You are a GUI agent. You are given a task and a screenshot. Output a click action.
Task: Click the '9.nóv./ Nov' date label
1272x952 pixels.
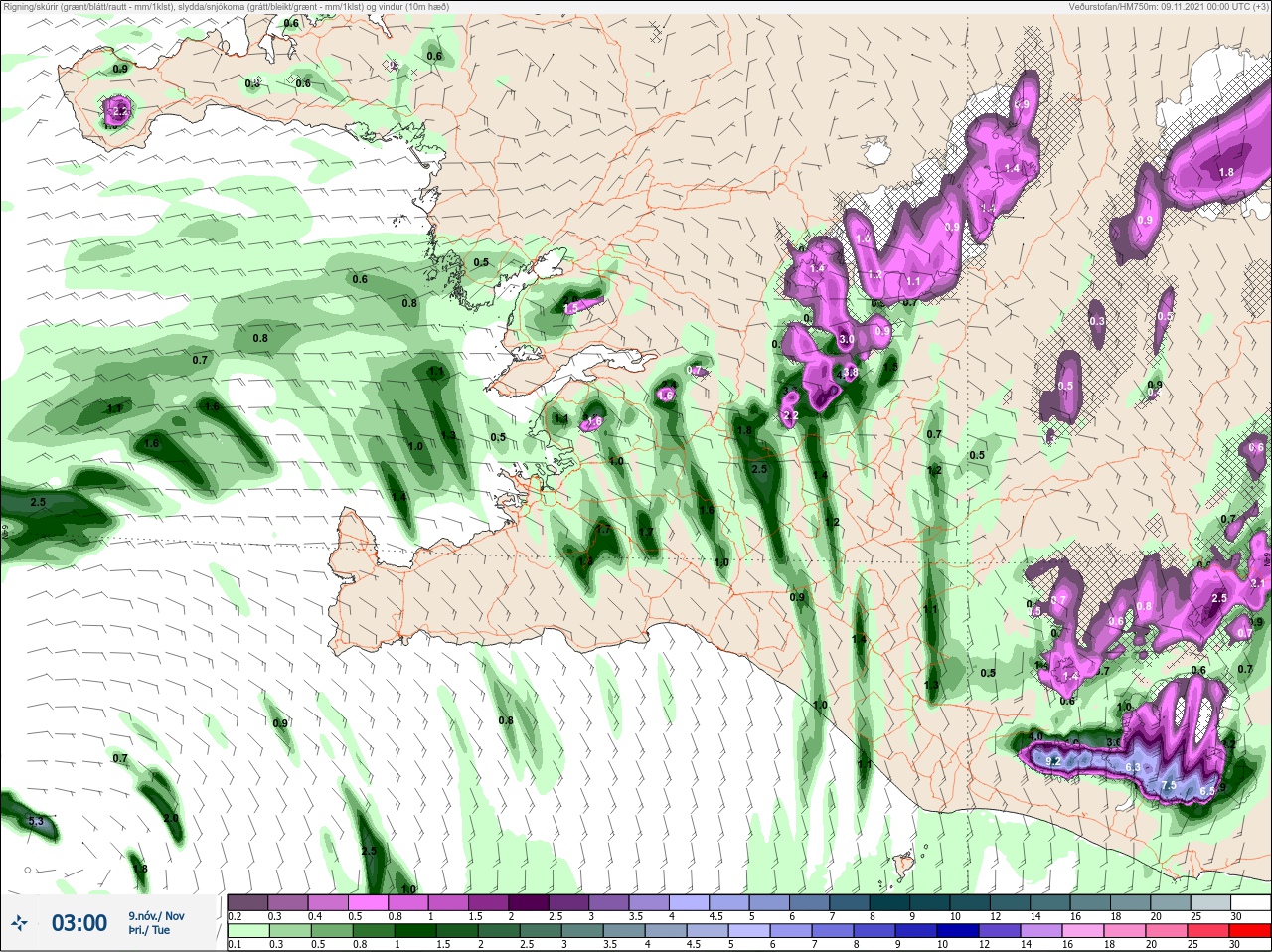(156, 915)
